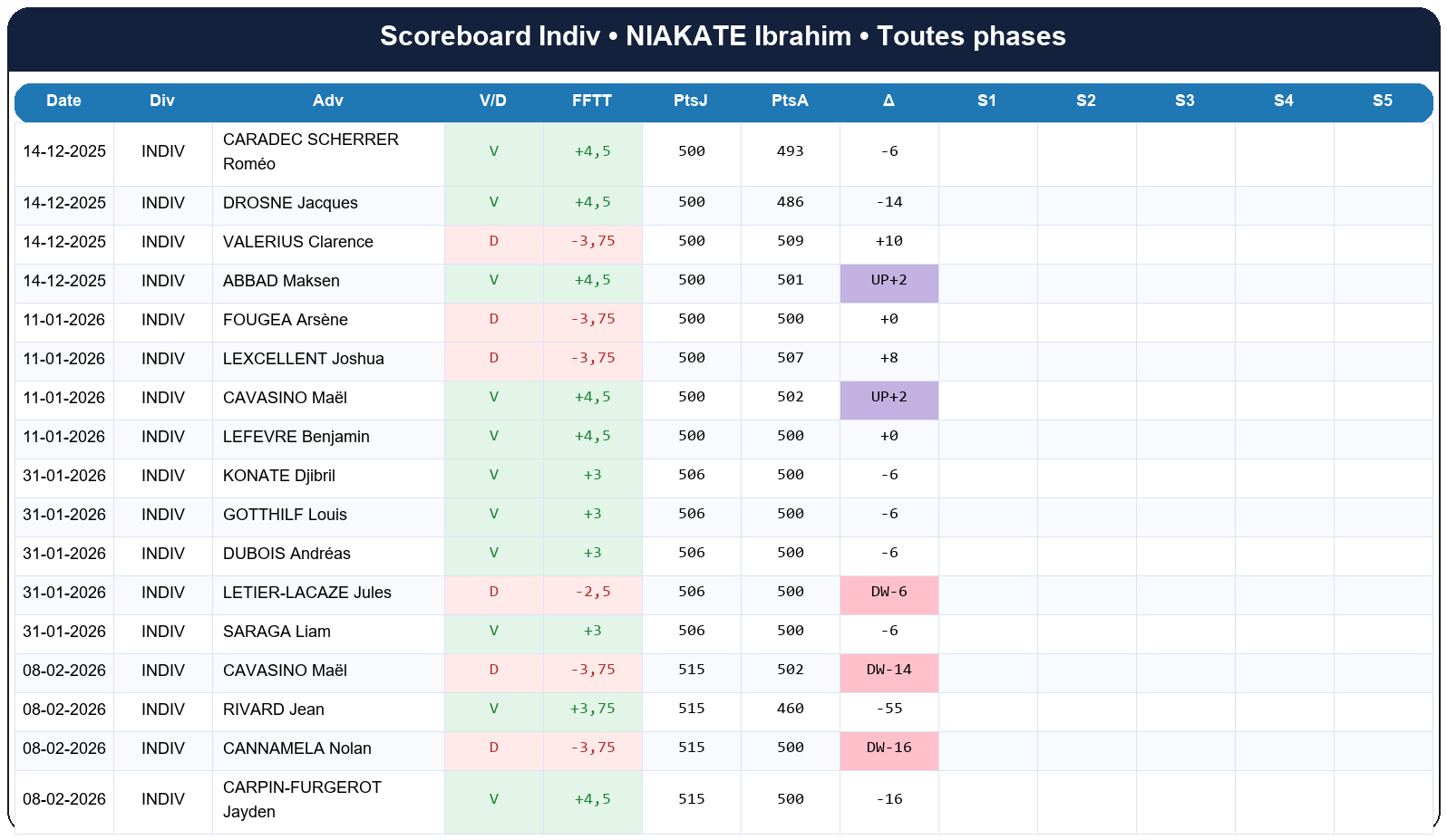The image size is (1447, 840).
Task: Click the D result for CANNAMELA Nolan
Action: 494,748
